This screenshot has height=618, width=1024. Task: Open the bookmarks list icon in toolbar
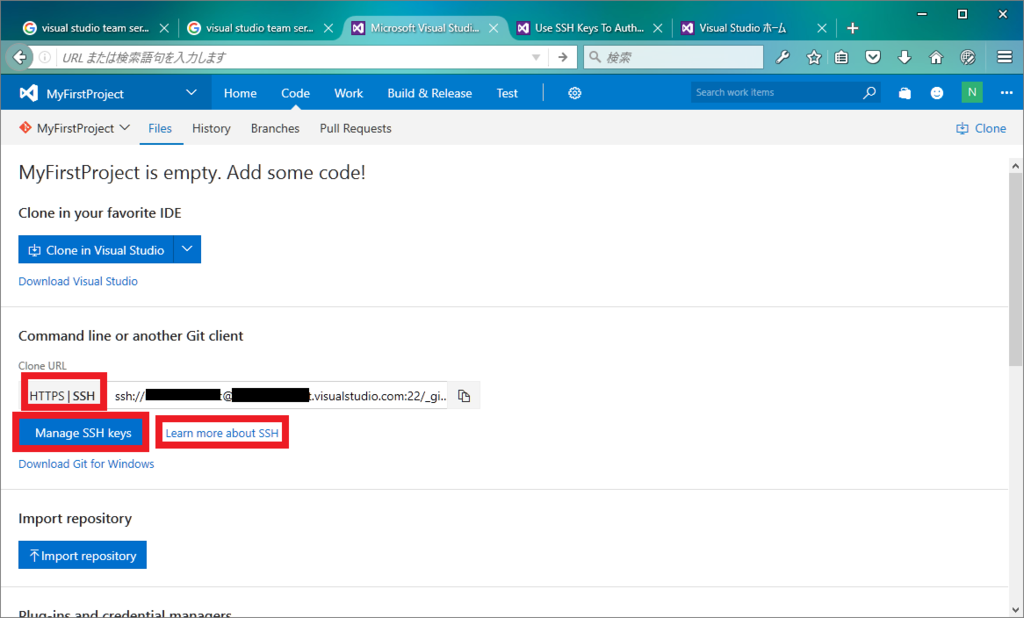(x=842, y=57)
